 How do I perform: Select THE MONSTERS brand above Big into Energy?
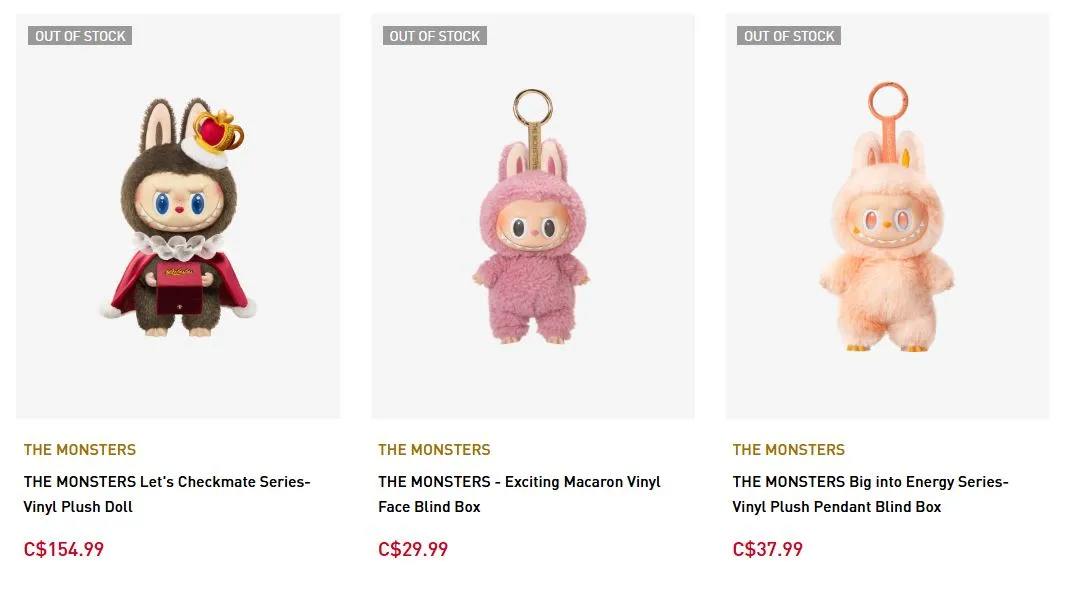coord(788,450)
